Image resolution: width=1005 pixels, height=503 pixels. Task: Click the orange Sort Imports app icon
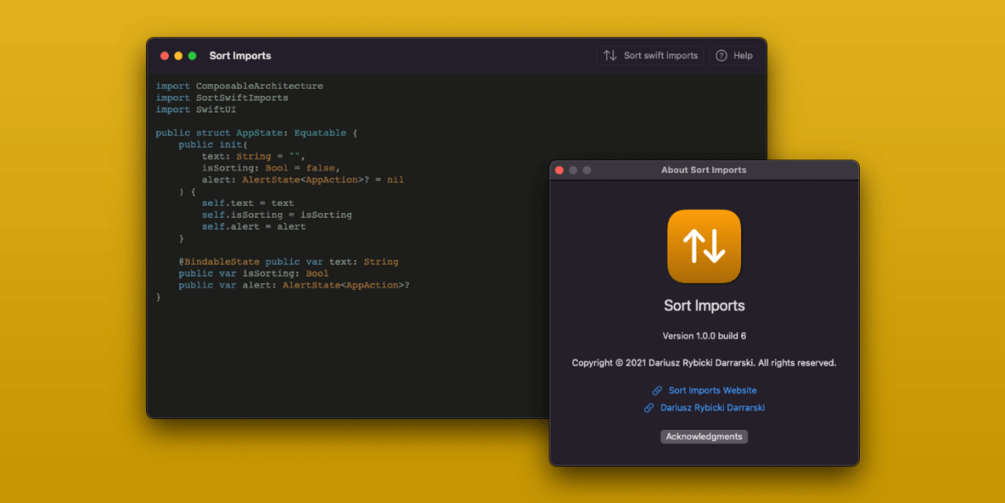(704, 246)
